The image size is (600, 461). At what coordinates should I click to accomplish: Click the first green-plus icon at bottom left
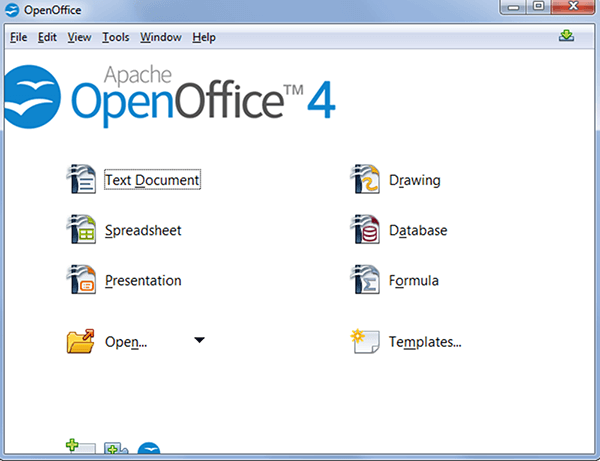point(79,450)
